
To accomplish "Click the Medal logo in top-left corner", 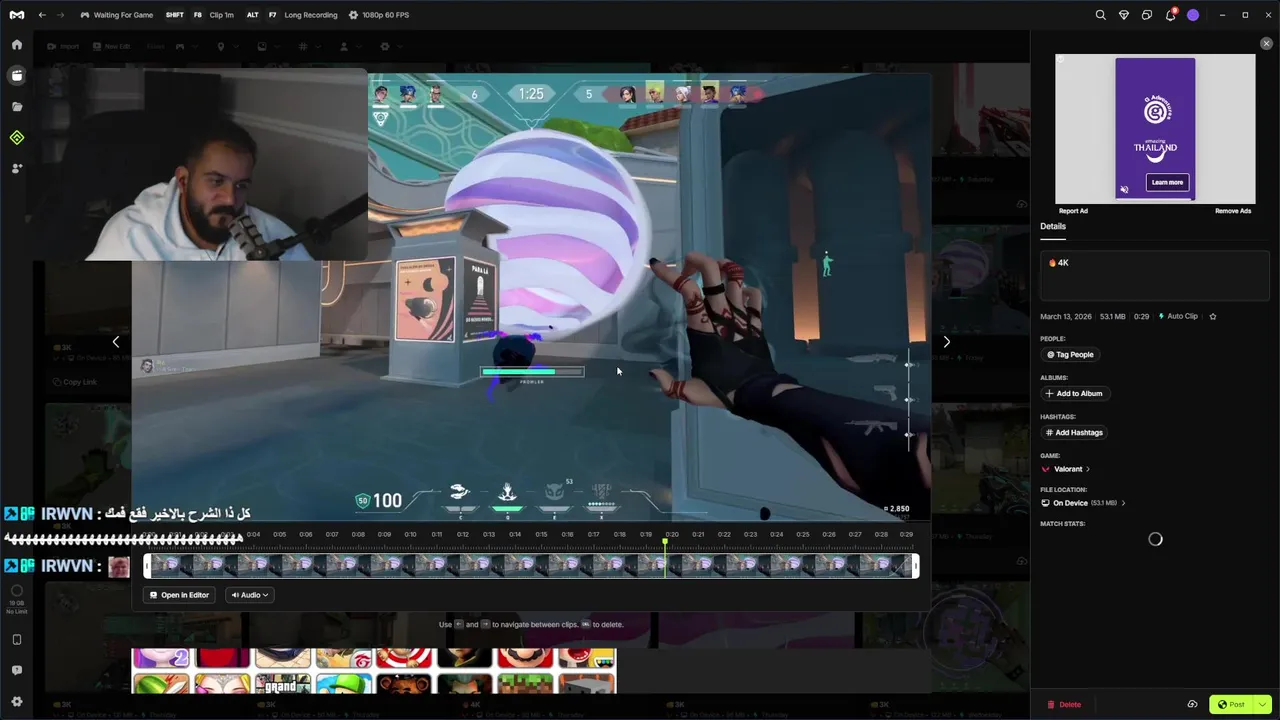I will (x=16, y=15).
